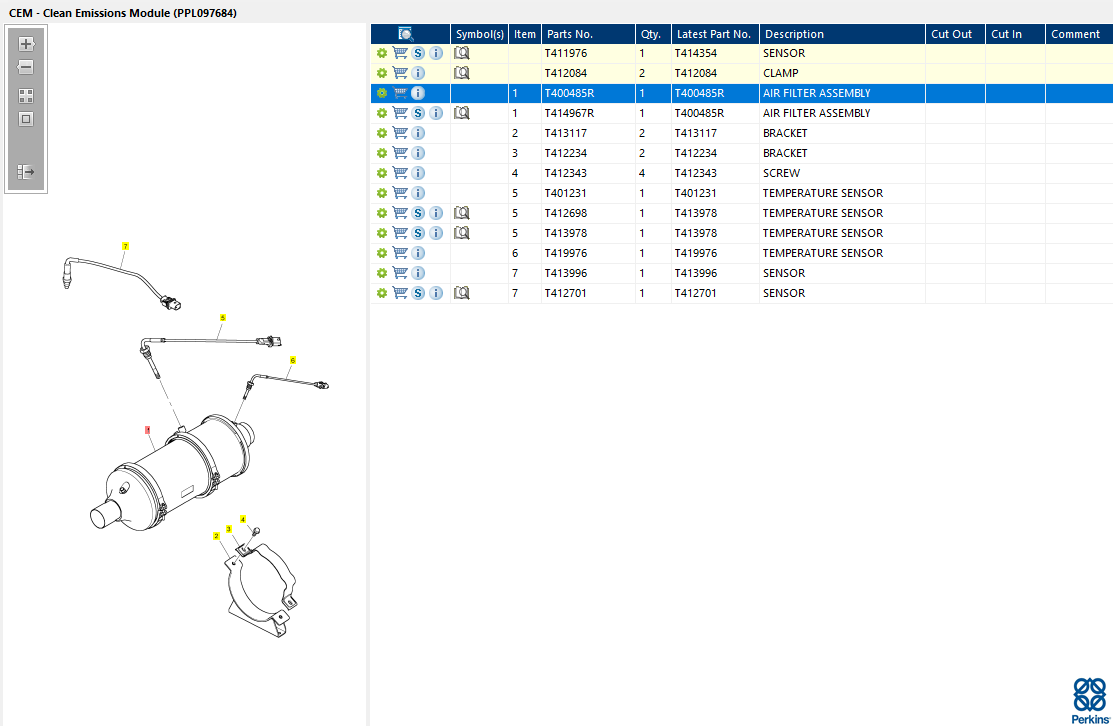The image size is (1113, 726).
Task: Click the supersession S icon for T411976
Action: [418, 53]
